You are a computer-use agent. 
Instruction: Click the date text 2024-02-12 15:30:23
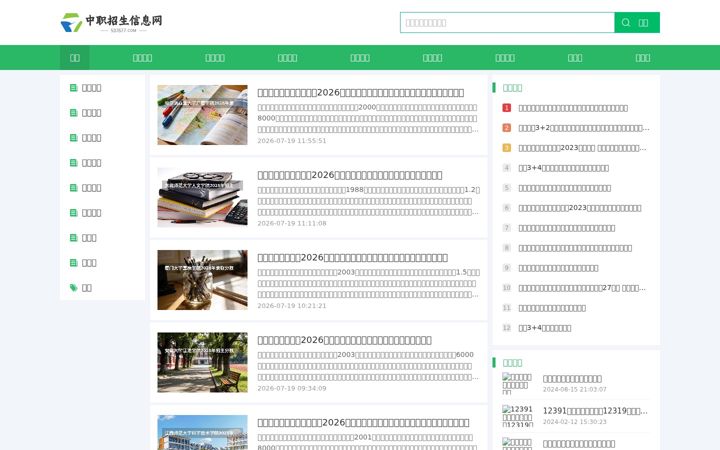click(574, 422)
